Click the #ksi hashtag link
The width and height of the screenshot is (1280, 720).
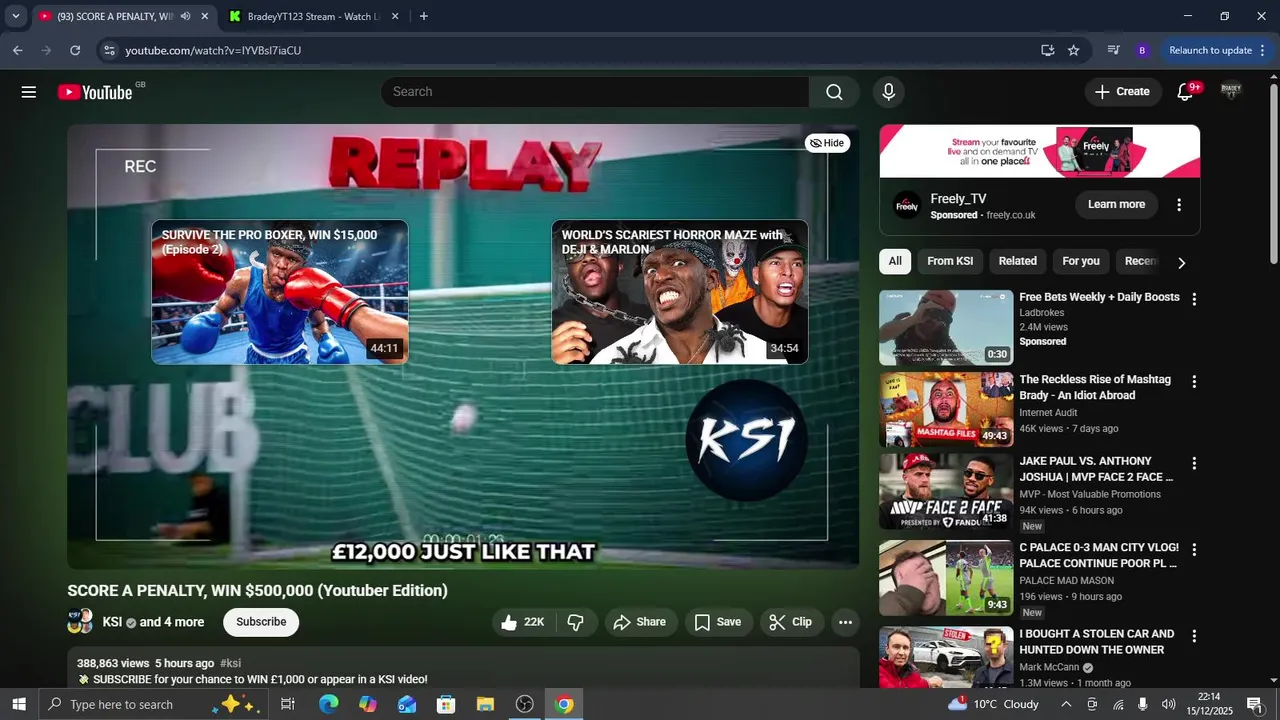coord(230,663)
